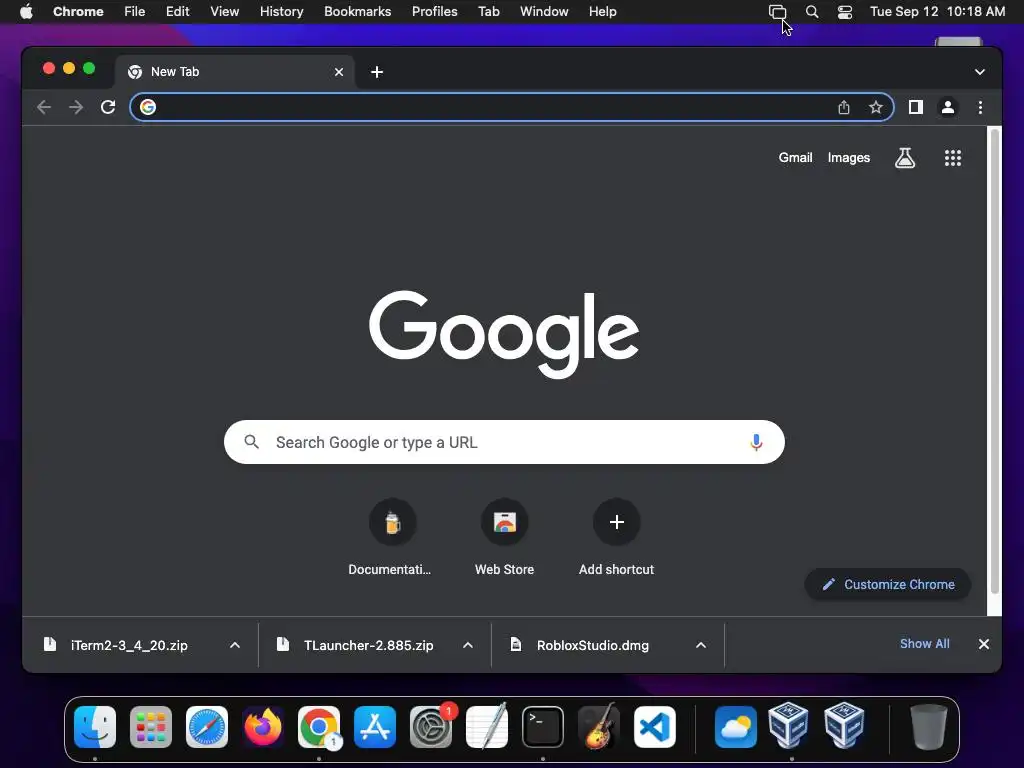Expand options for TLauncher-2.885.zip download

pos(468,645)
